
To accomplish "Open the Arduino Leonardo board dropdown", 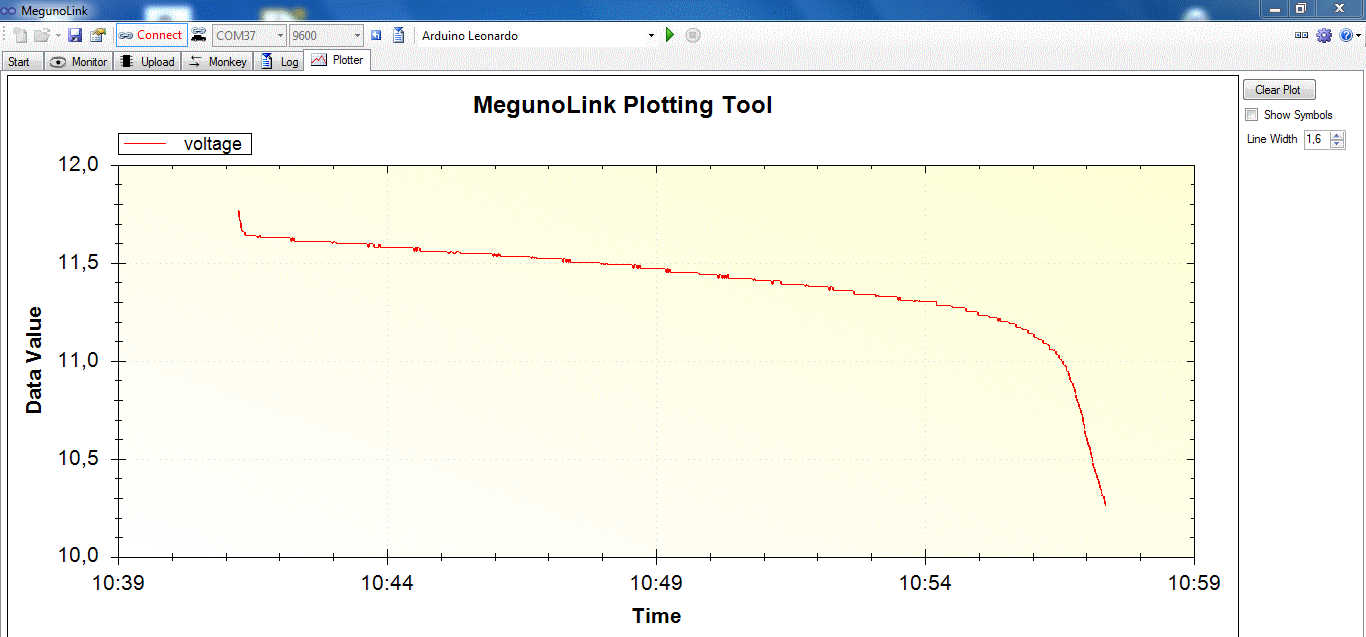I will click(x=538, y=35).
